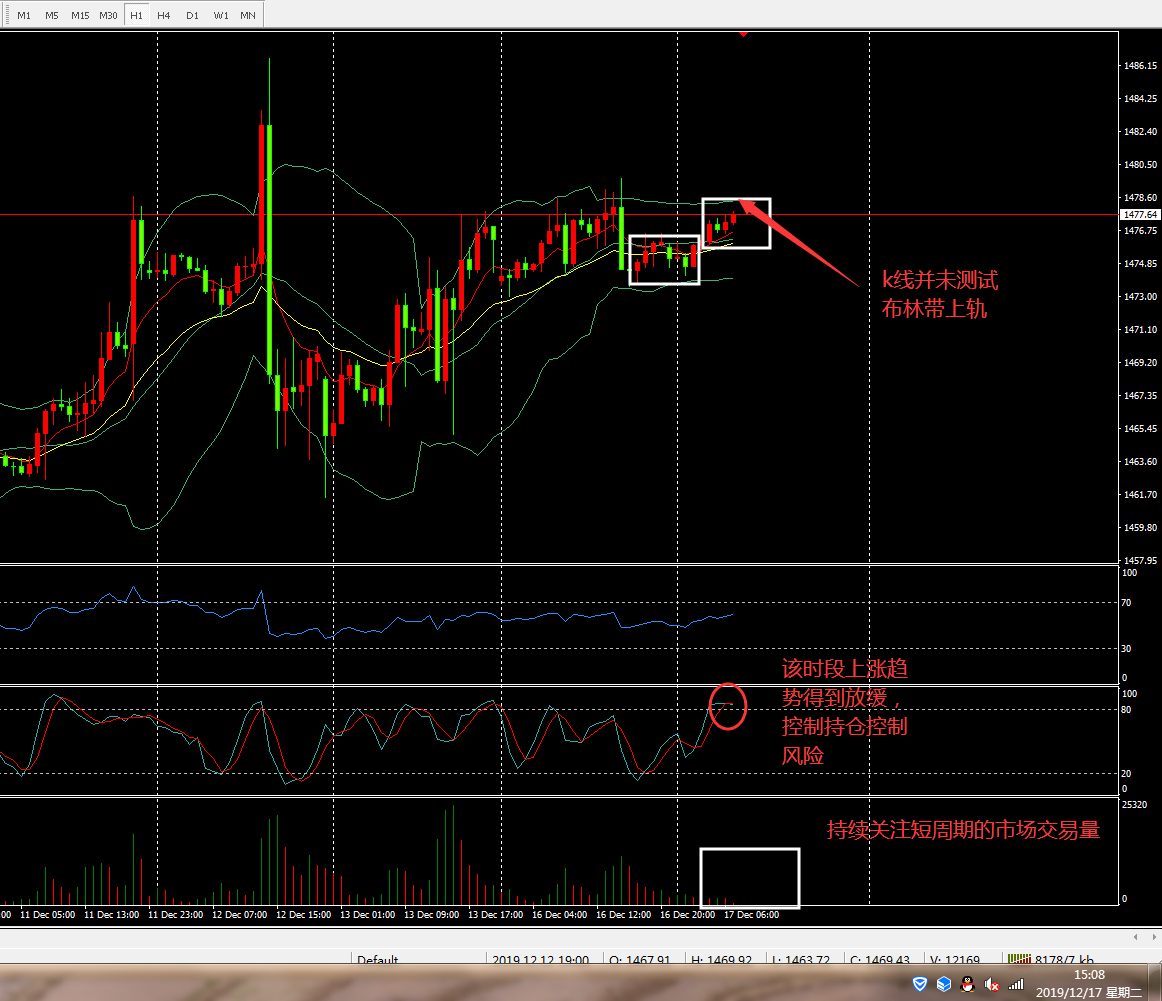Click the M5 timeframe button

[52, 16]
